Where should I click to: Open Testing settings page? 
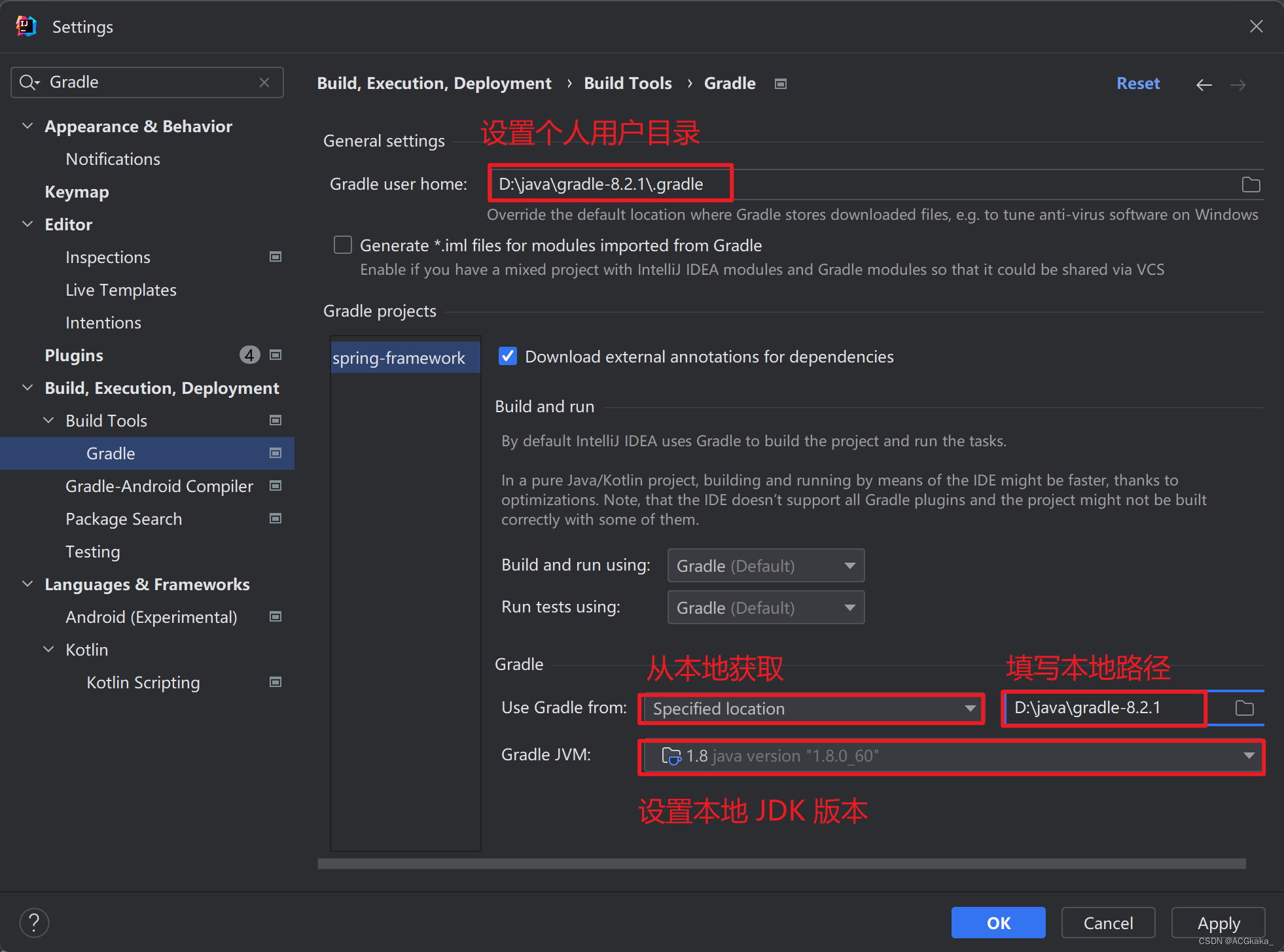[93, 552]
